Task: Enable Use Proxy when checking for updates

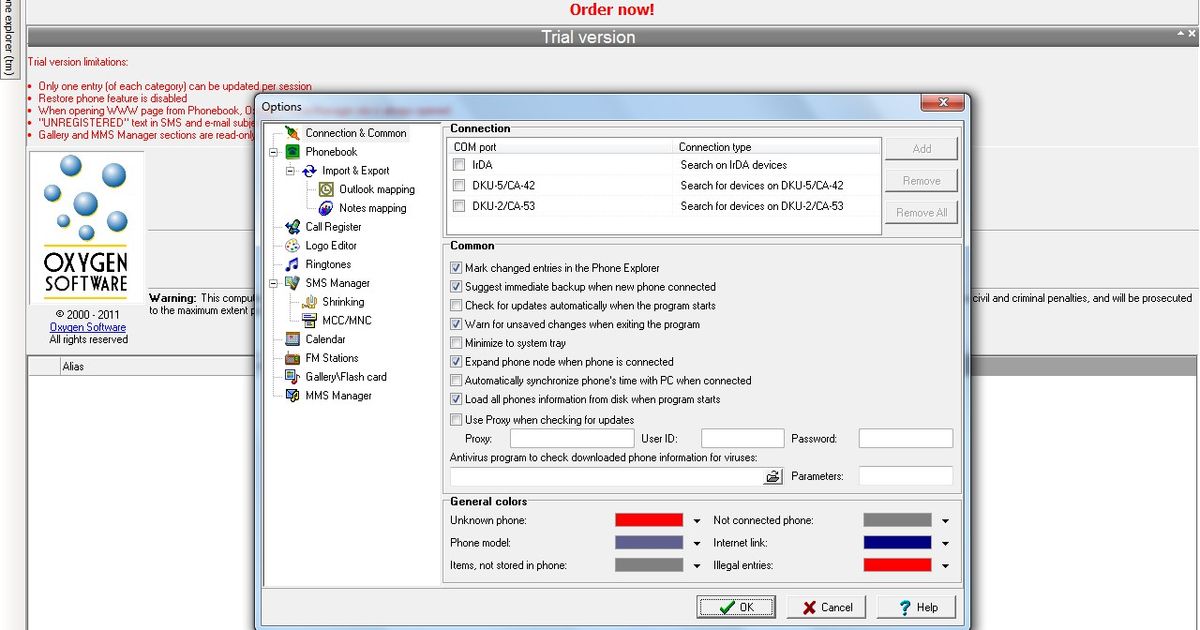Action: [456, 420]
